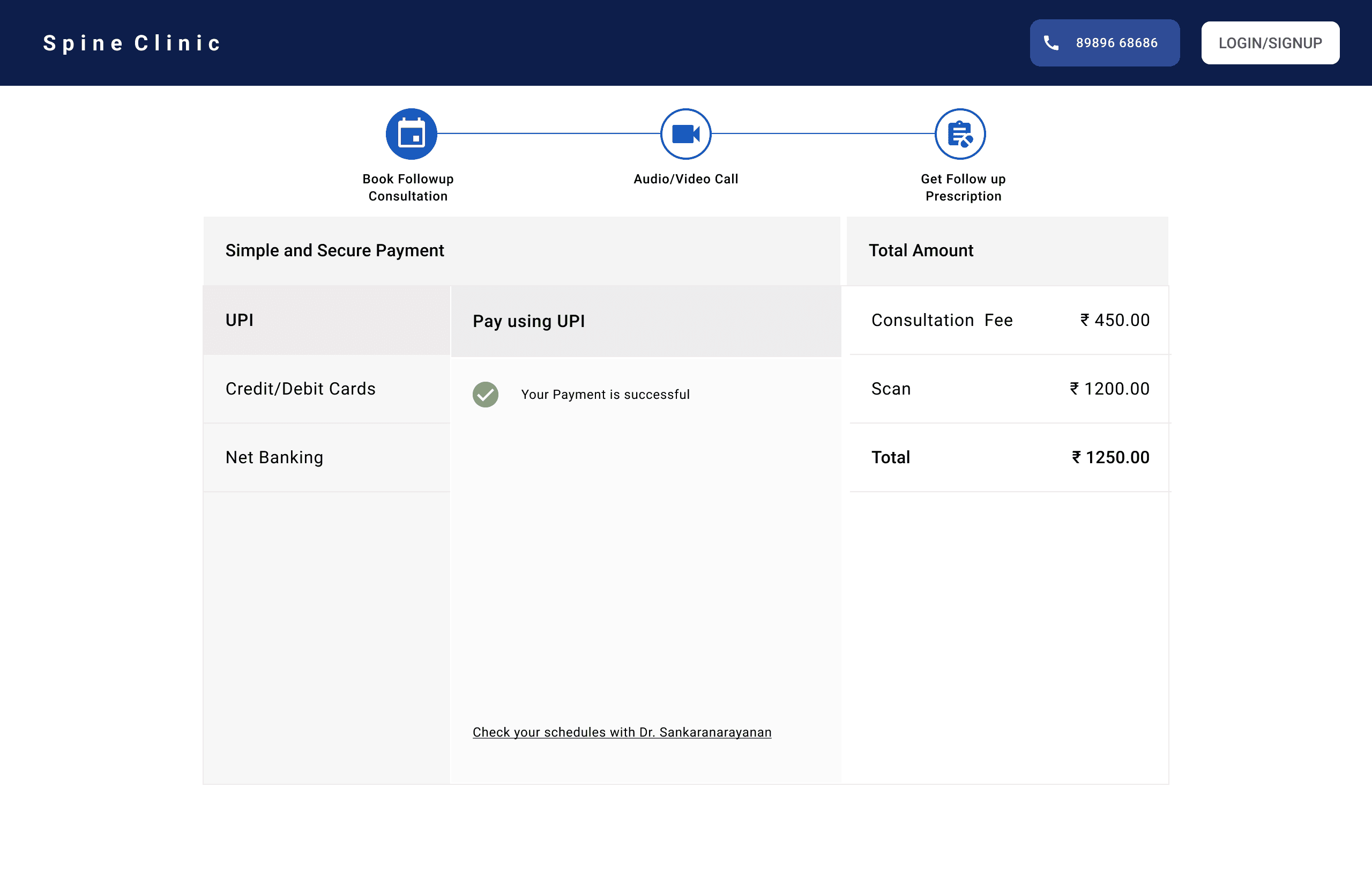This screenshot has width=1372, height=876.
Task: Click the Pay using UPI heading
Action: point(528,322)
